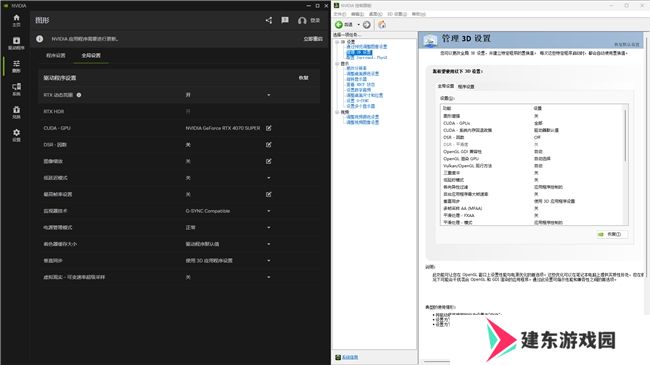Open Back history dropdown arrow in Control Panel

pos(359,25)
